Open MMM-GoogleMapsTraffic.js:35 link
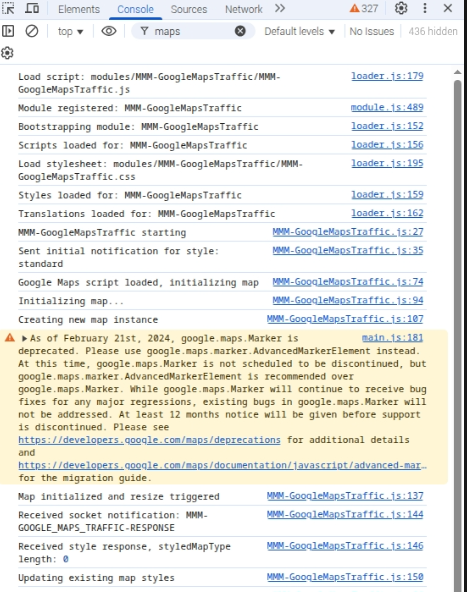The width and height of the screenshot is (467, 592). click(x=348, y=250)
